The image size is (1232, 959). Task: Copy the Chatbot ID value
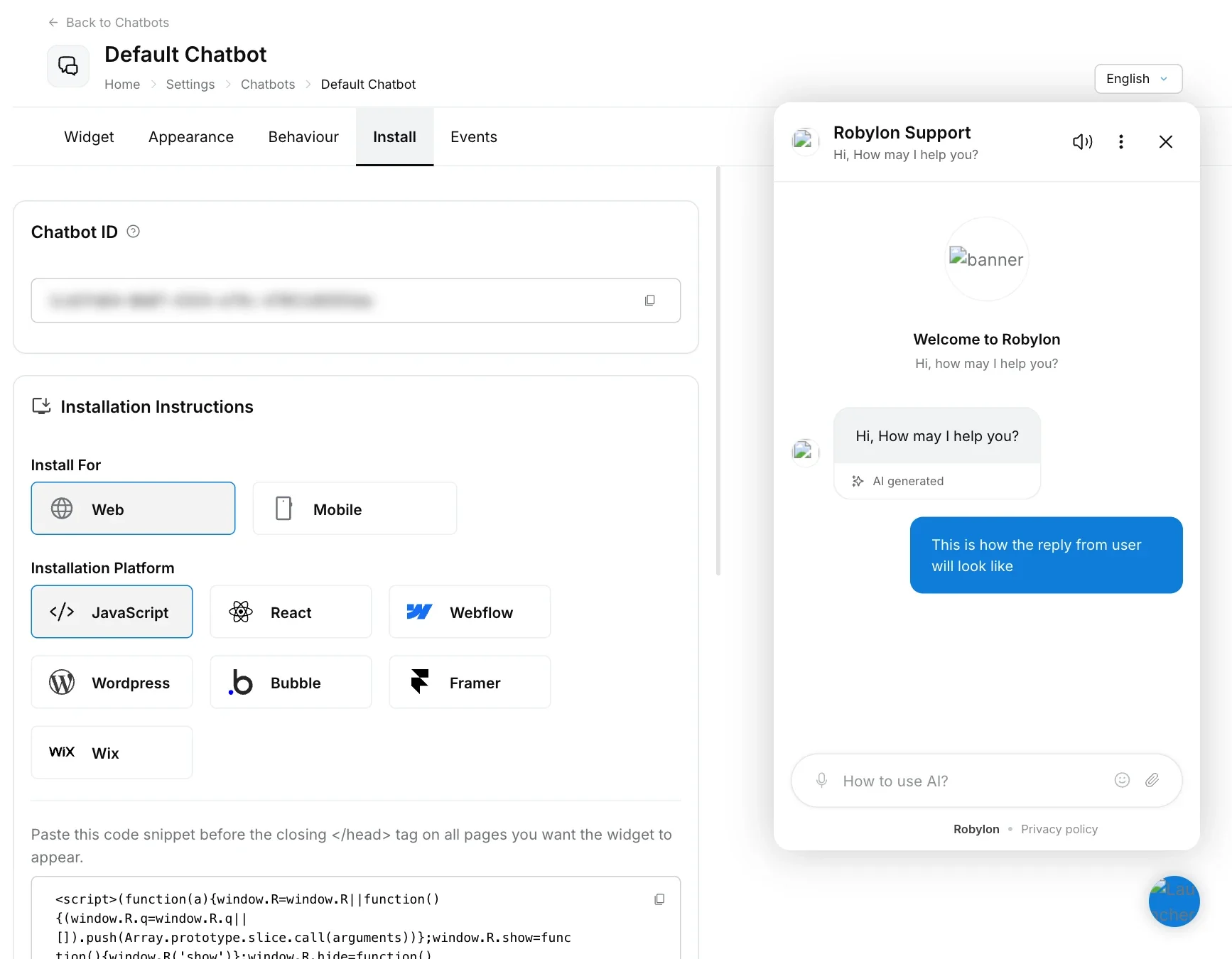click(x=649, y=300)
